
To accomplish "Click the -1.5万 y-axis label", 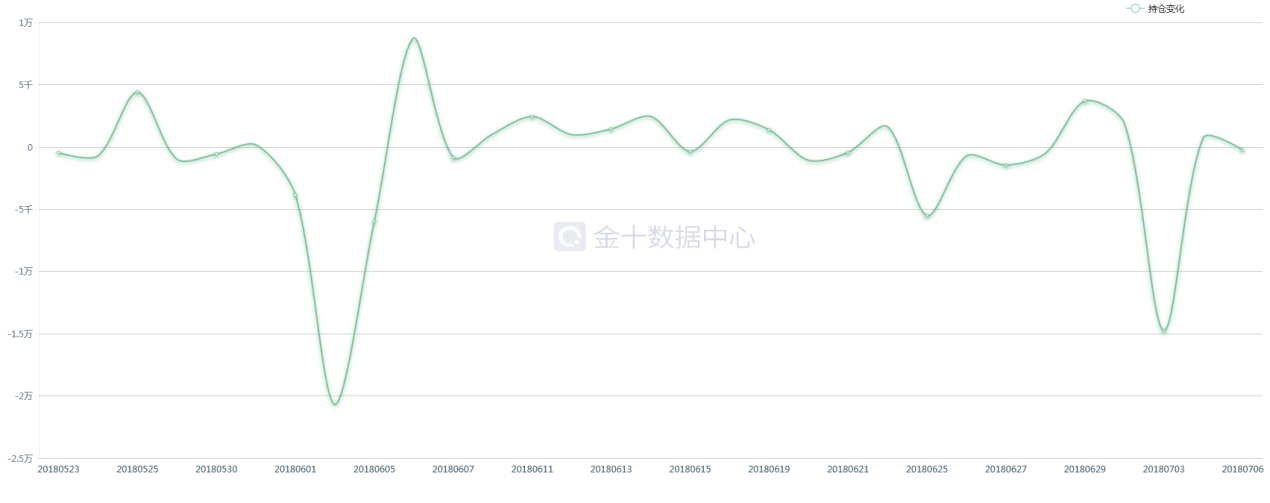I will pos(22,334).
